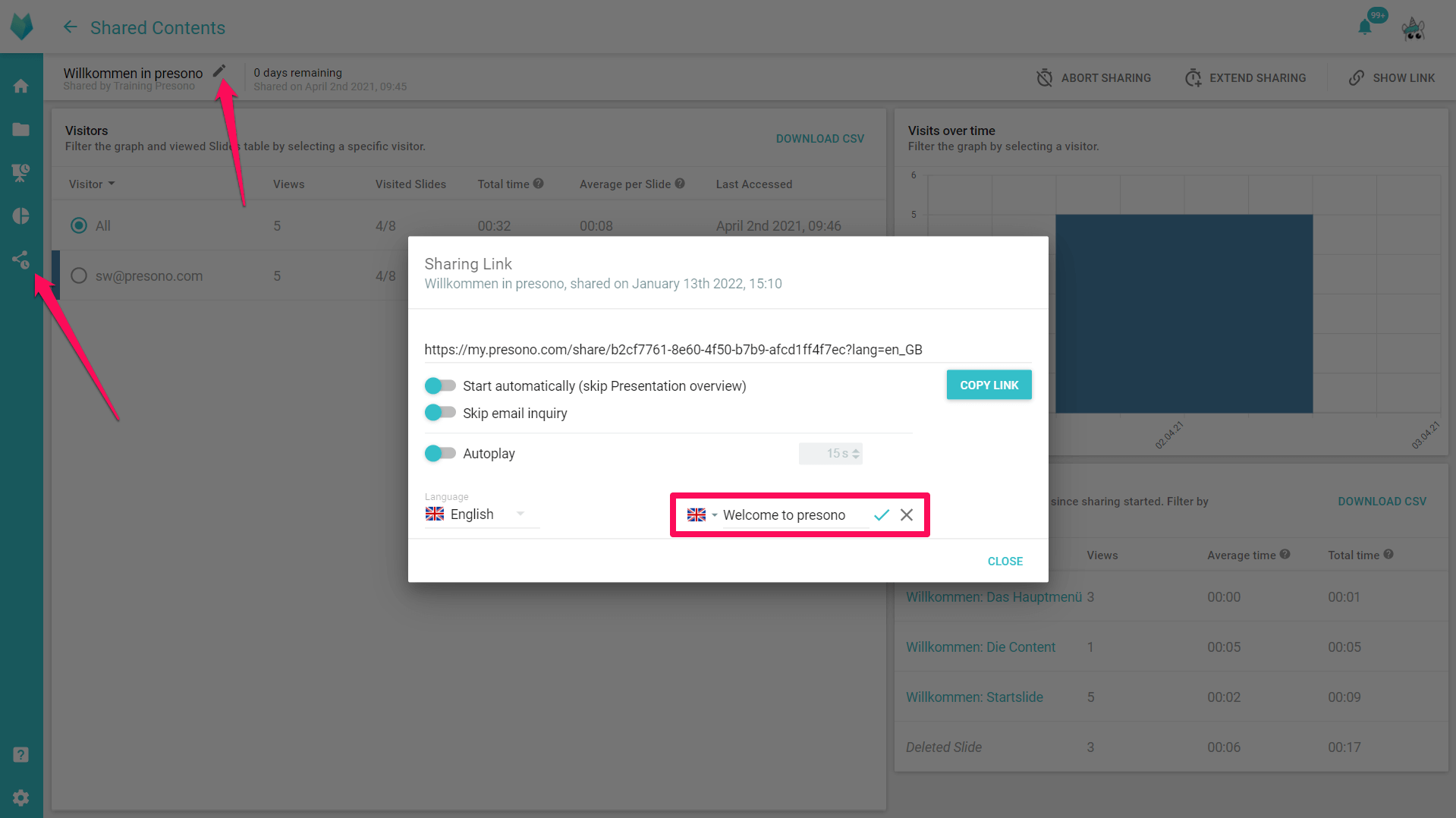1456x818 pixels.
Task: Open the Total time help icon in Visitors
Action: [x=538, y=184]
